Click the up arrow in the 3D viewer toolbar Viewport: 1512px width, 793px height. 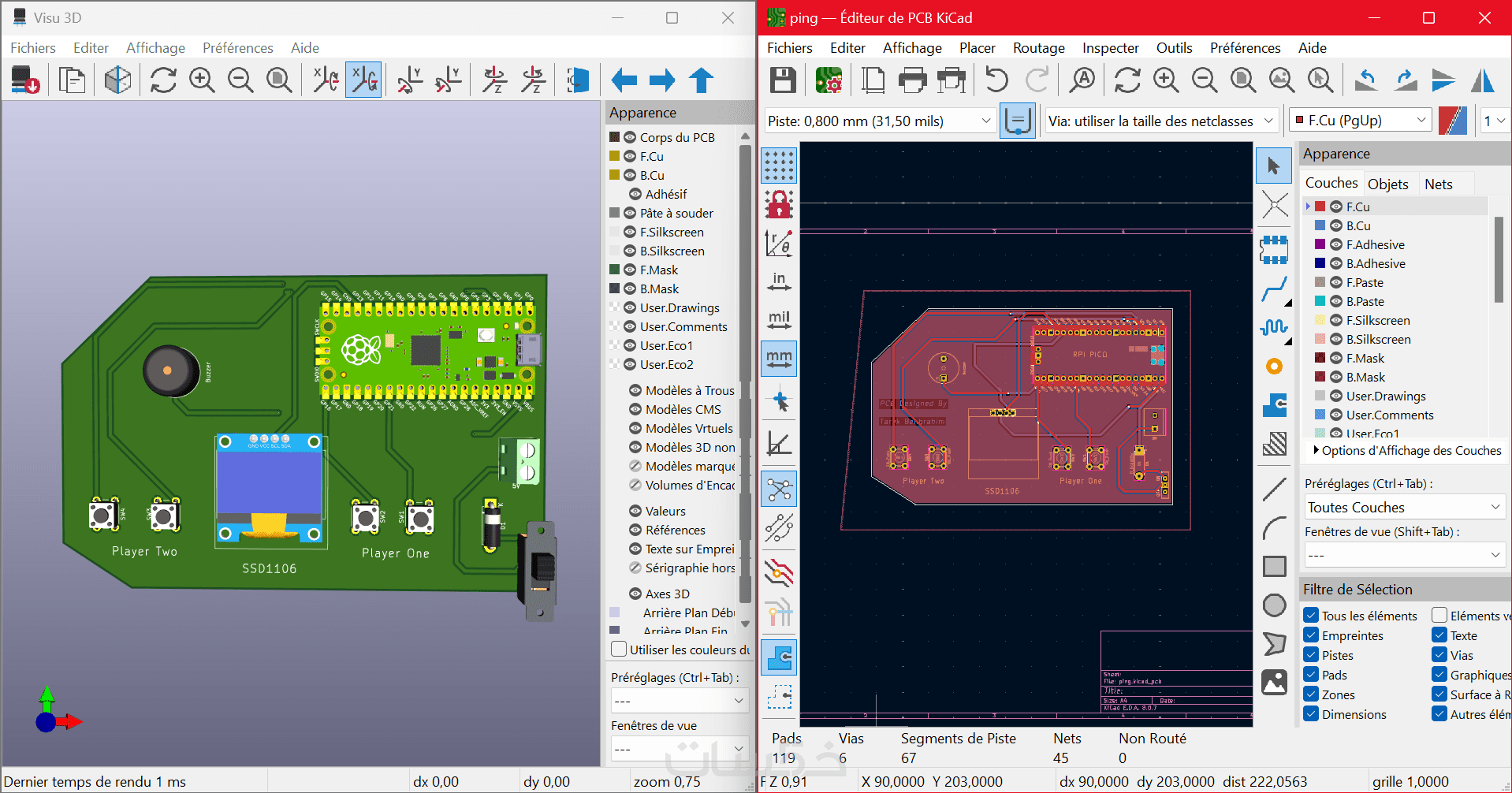[701, 80]
